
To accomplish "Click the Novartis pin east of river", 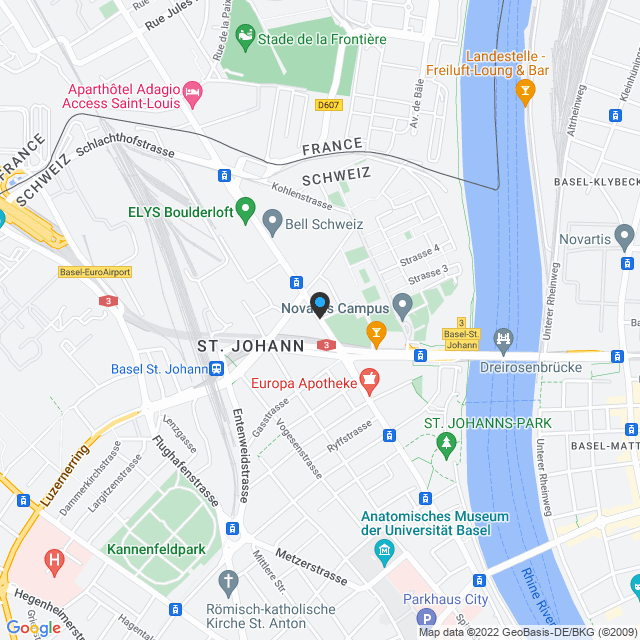I will coord(624,238).
